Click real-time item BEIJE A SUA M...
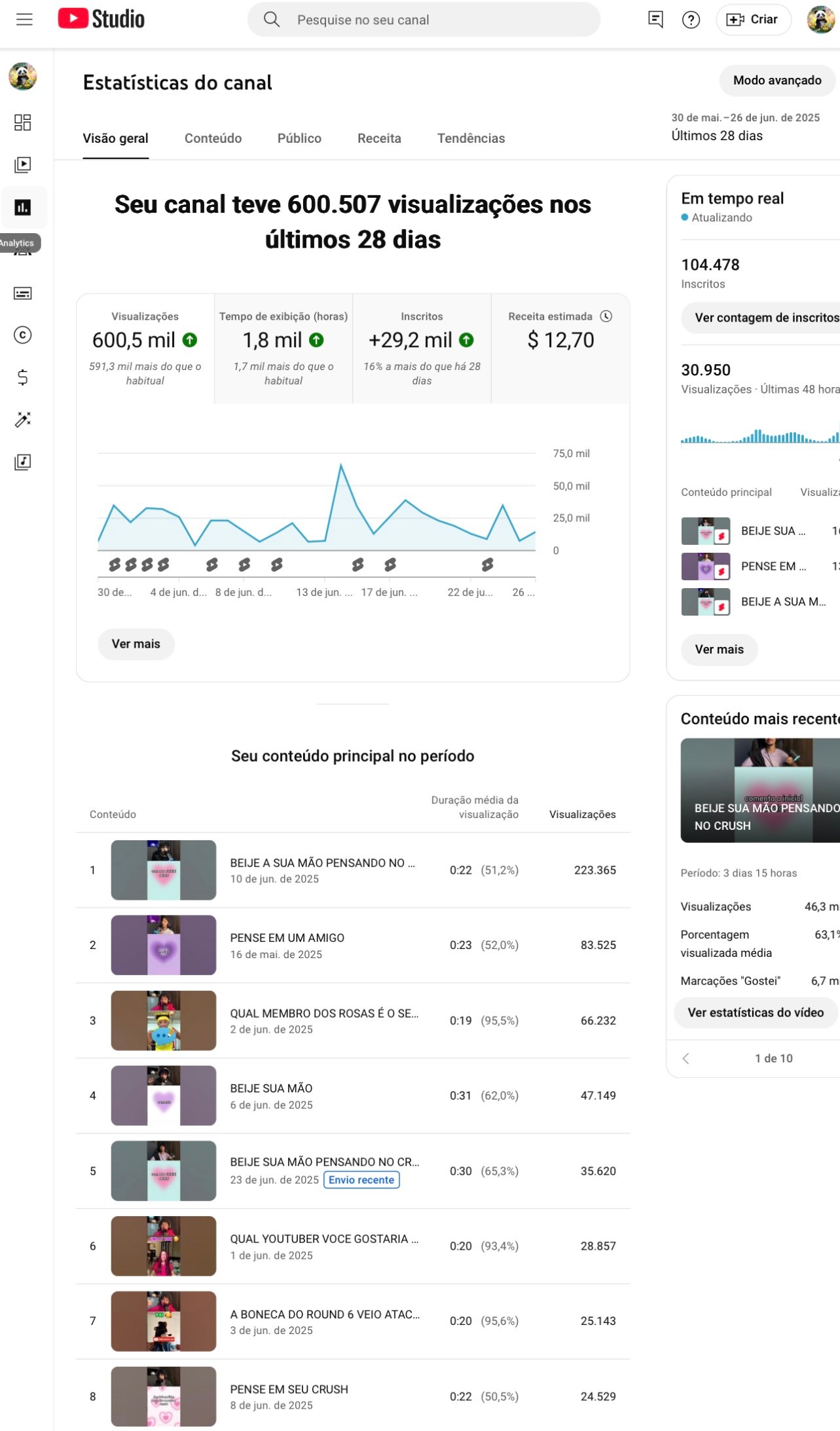 tap(760, 602)
